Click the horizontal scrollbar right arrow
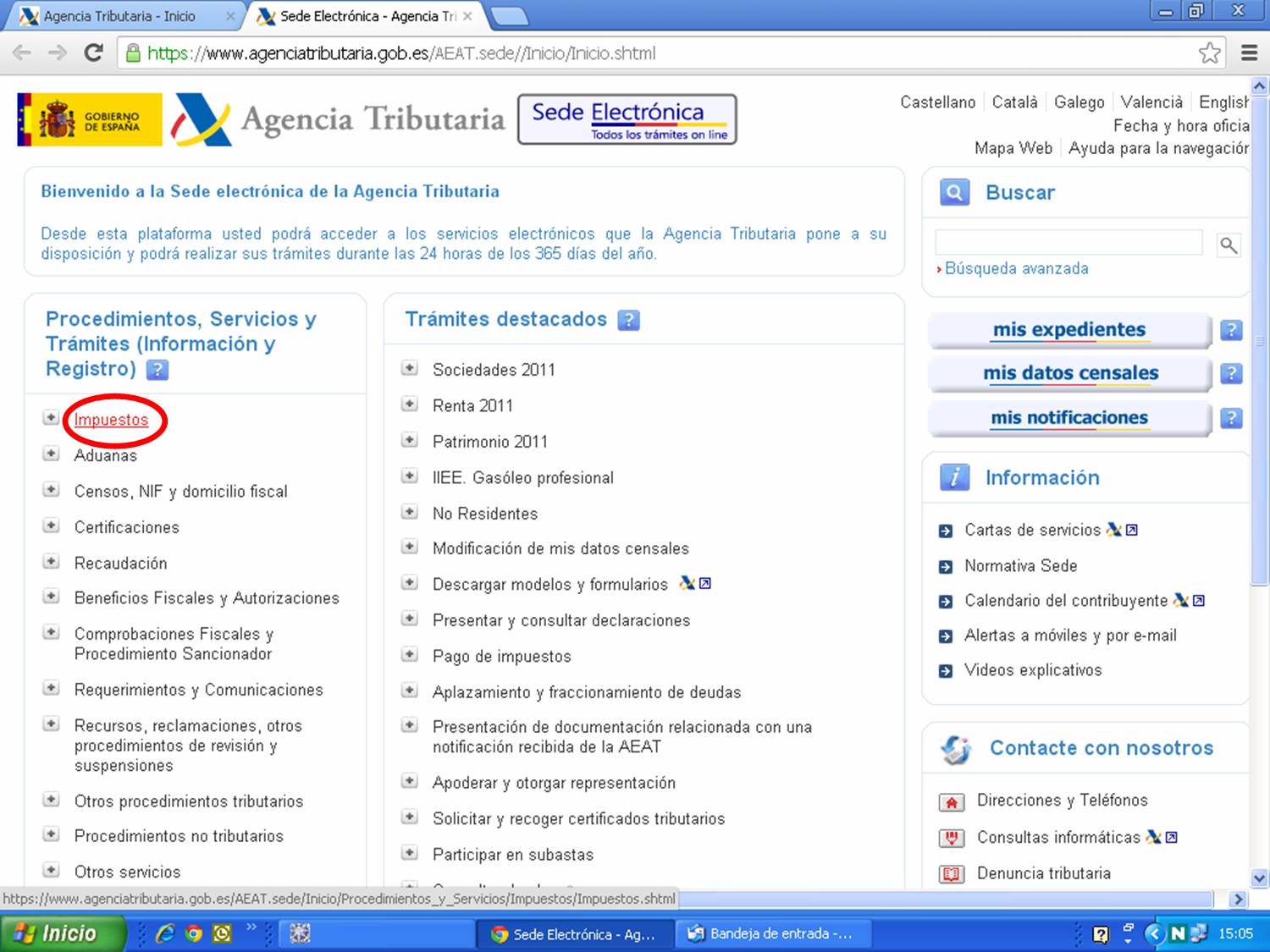The image size is (1270, 952). coord(1239,899)
